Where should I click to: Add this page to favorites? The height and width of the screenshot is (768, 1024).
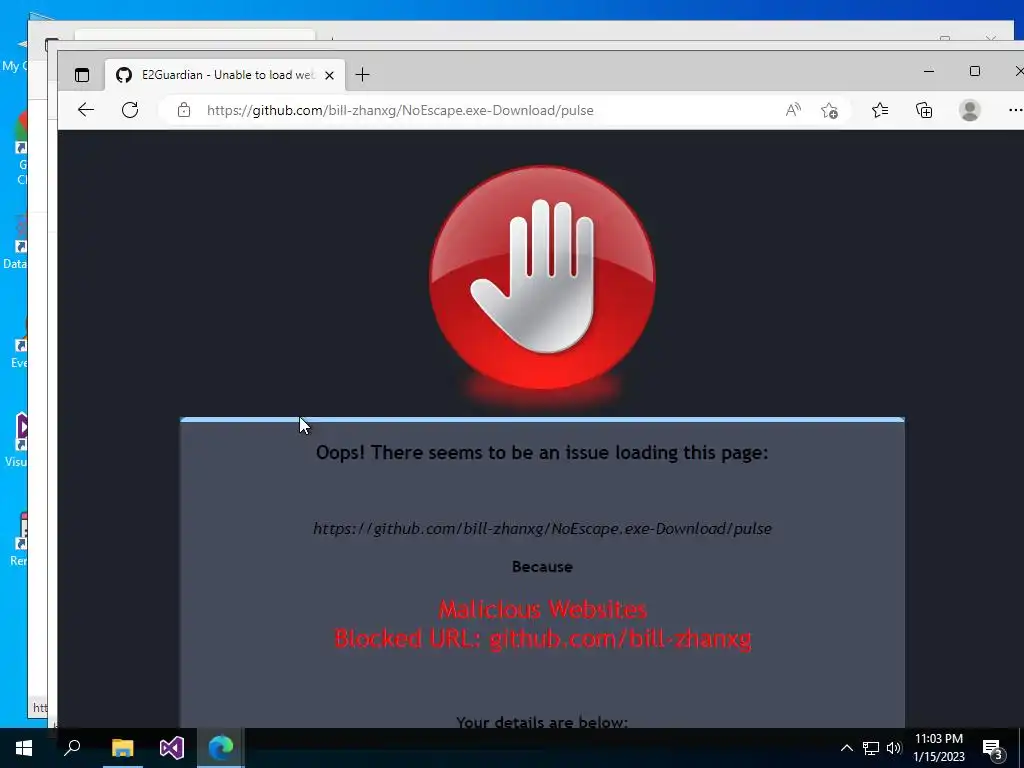(x=829, y=110)
